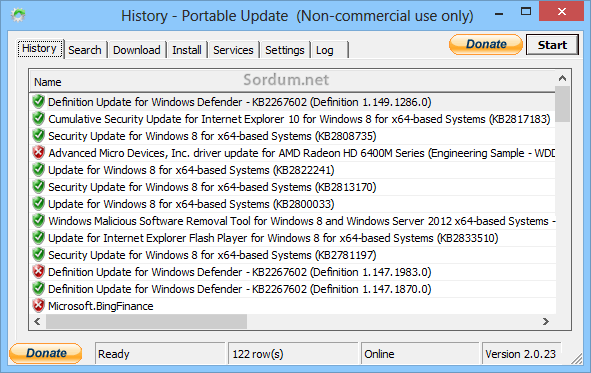Select Defender definition 1.149.1286.0 row text
Viewport: 591px width, 373px height.
240,102
